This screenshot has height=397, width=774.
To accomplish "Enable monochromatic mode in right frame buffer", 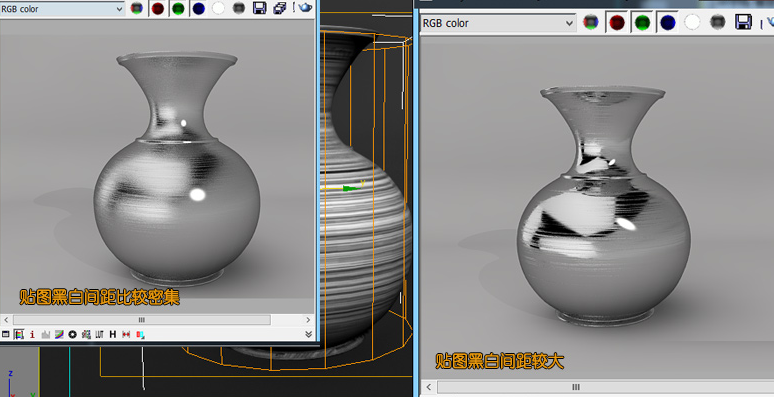I will coord(718,22).
